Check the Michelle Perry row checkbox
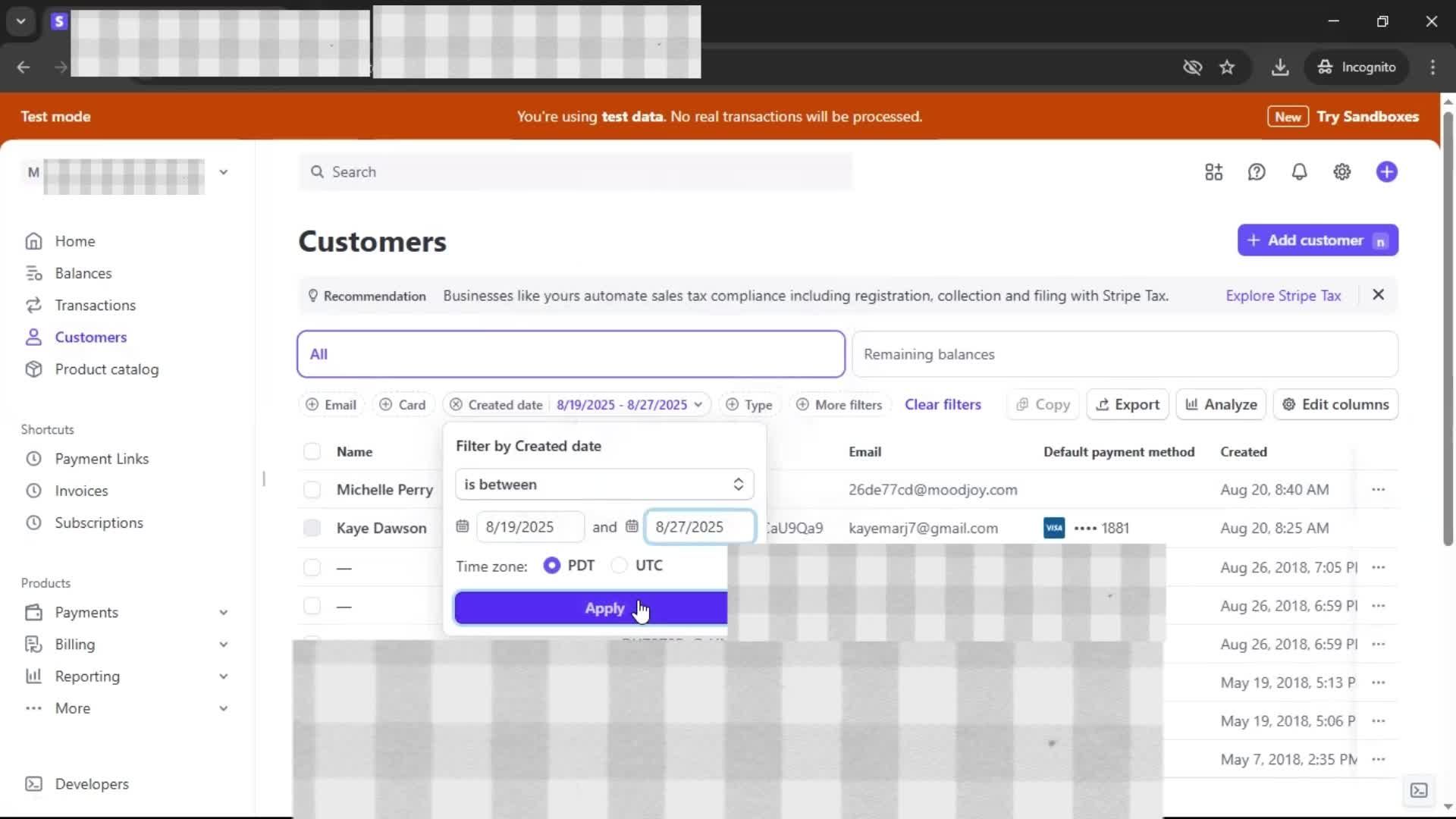1456x819 pixels. (312, 490)
